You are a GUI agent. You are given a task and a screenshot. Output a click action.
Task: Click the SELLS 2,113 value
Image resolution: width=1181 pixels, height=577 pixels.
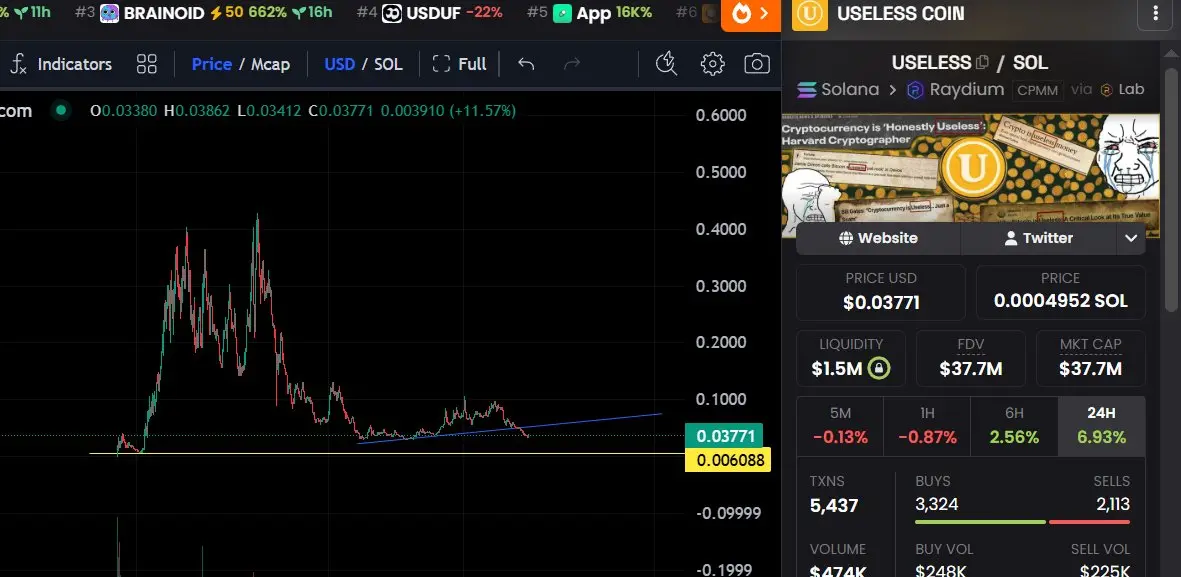pos(1113,504)
